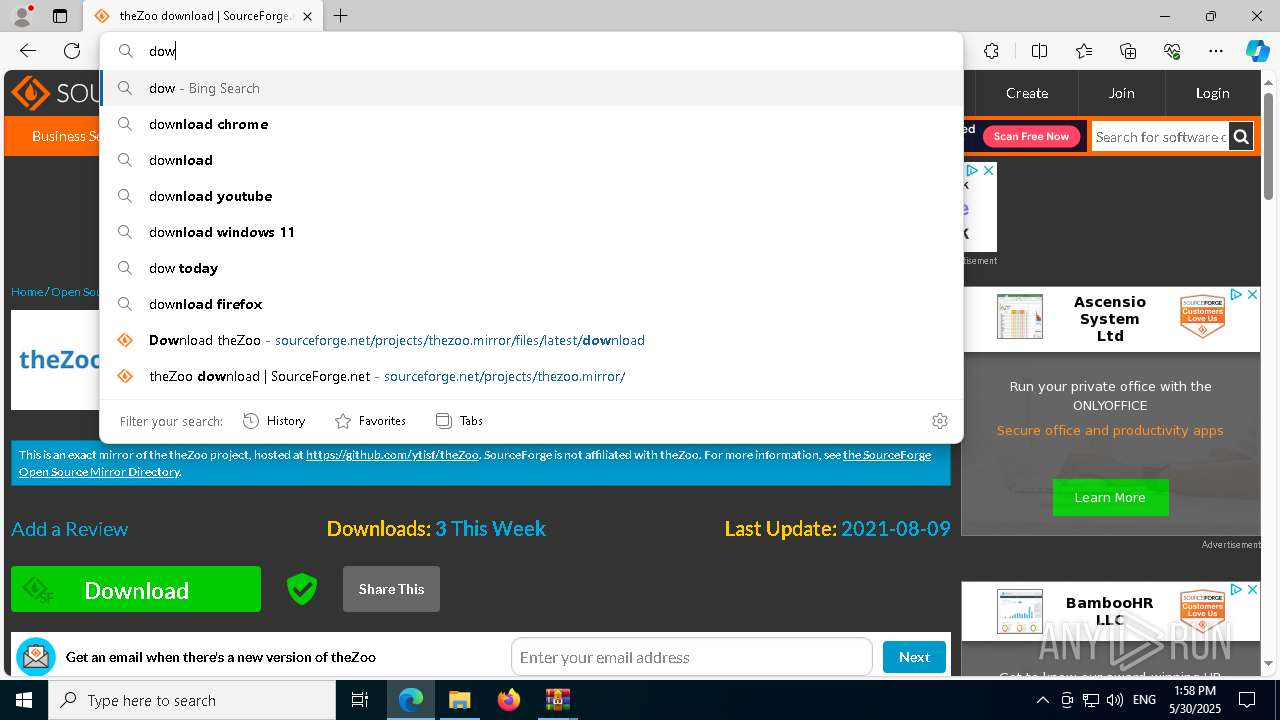Open the Login link in SourceForge header
Image resolution: width=1280 pixels, height=720 pixels.
tap(1212, 93)
